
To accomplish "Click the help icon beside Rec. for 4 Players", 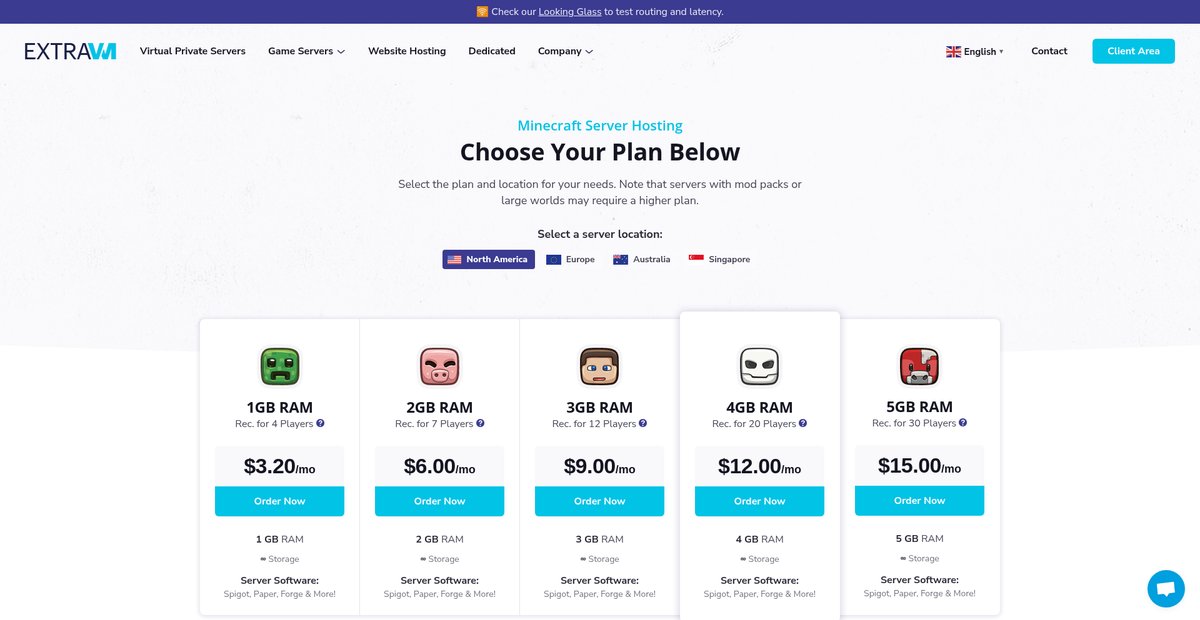I will tap(320, 423).
